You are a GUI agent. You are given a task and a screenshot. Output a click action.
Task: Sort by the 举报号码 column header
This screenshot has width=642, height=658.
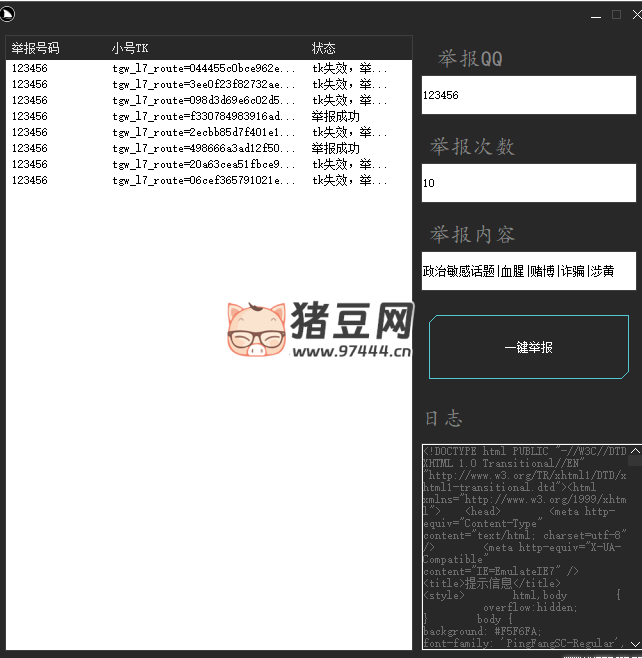tap(36, 48)
